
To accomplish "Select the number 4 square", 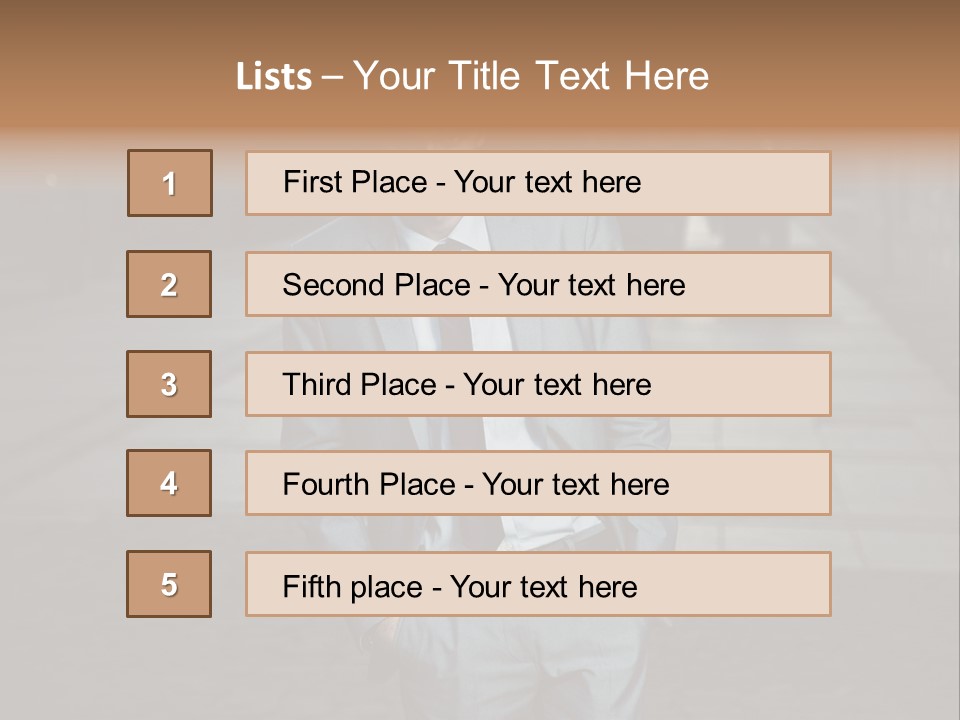I will 169,483.
